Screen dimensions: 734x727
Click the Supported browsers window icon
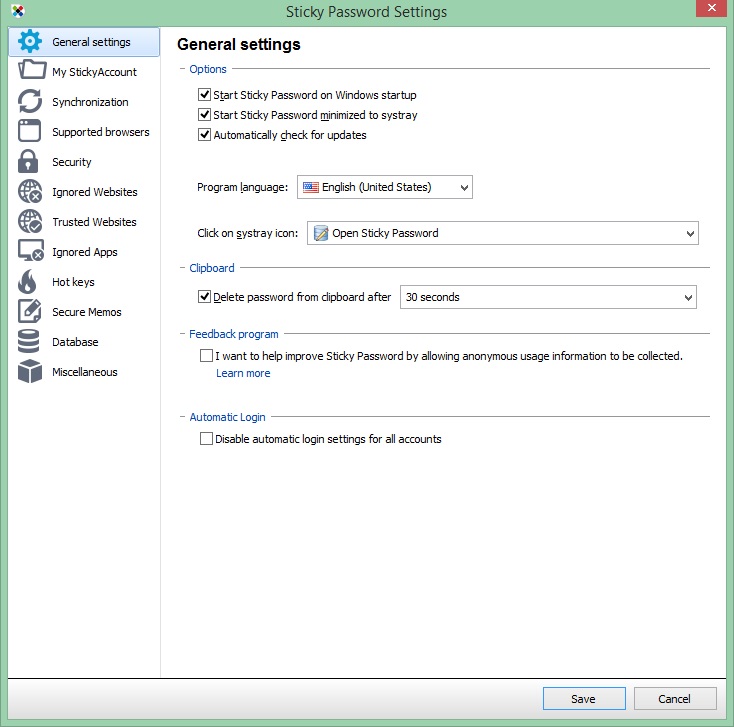(x=29, y=131)
